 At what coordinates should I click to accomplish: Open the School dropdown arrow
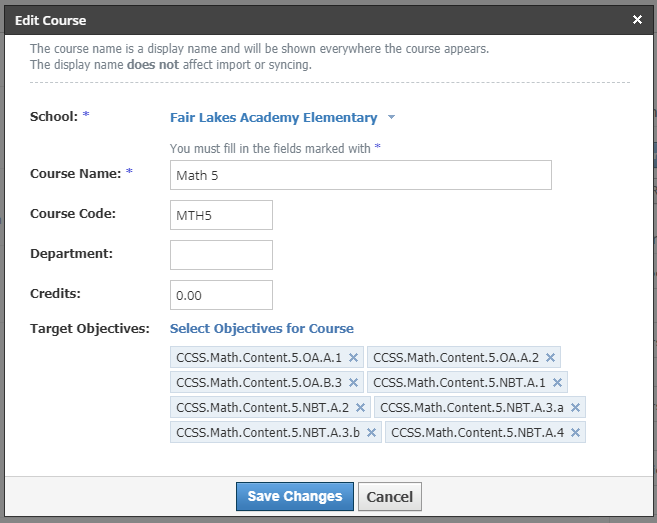click(392, 118)
